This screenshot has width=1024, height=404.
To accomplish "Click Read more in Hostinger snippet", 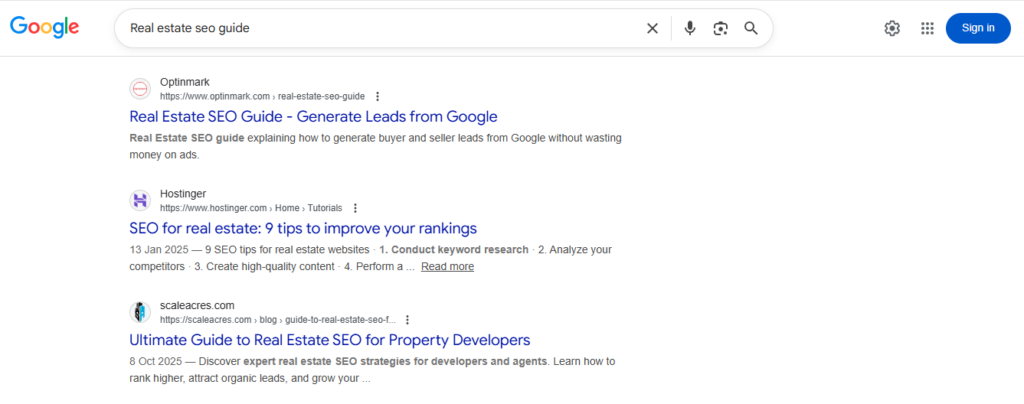I will (447, 266).
